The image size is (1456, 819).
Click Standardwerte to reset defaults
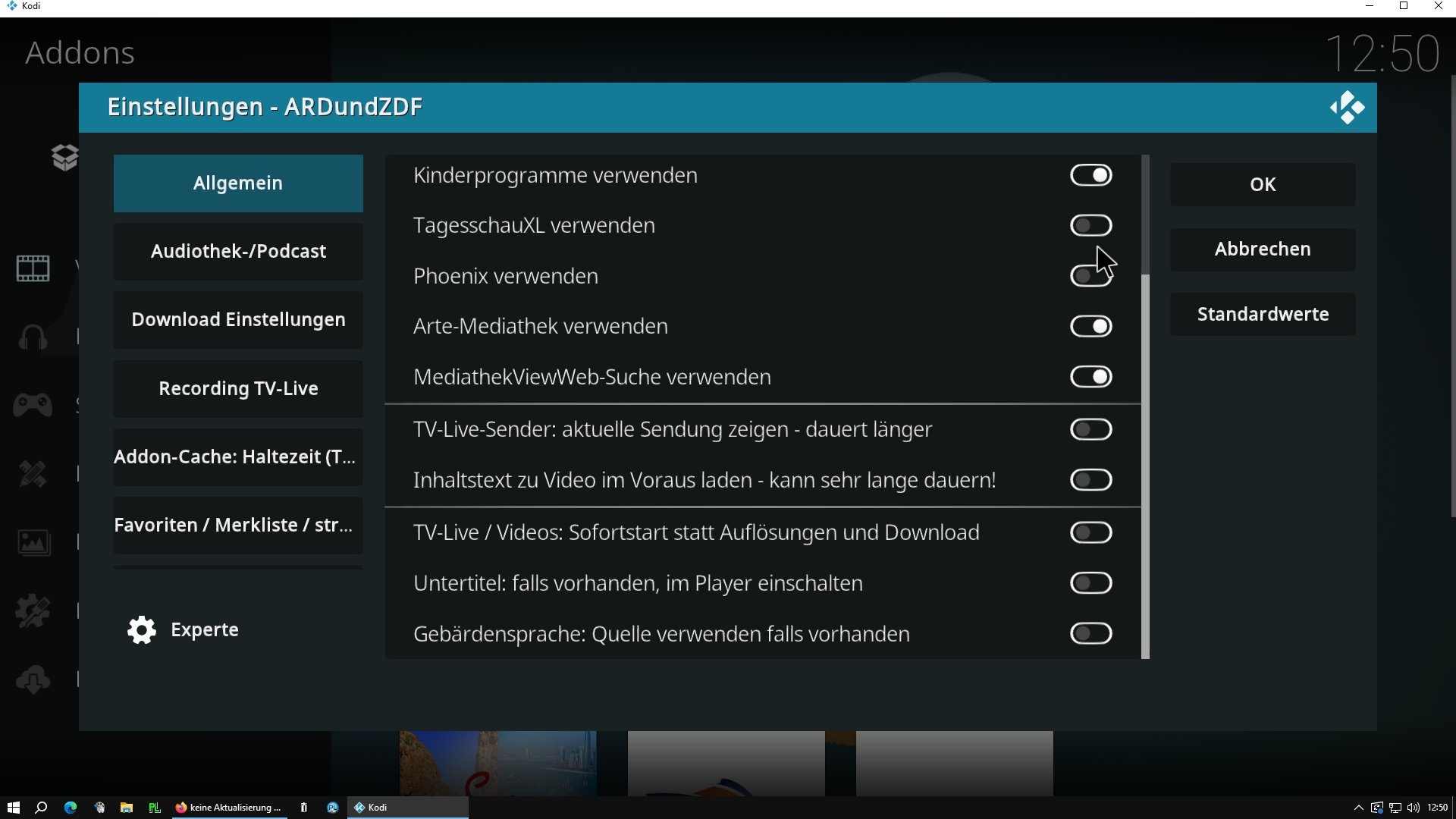(x=1263, y=315)
